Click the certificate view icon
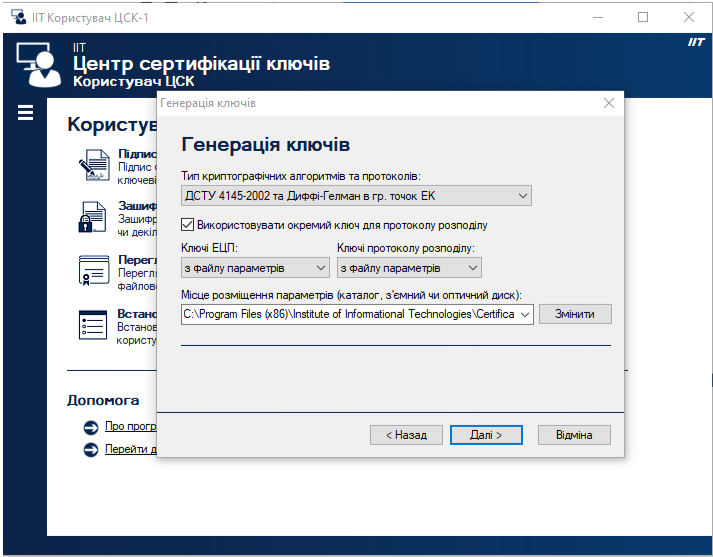This screenshot has height=557, width=713. point(94,270)
